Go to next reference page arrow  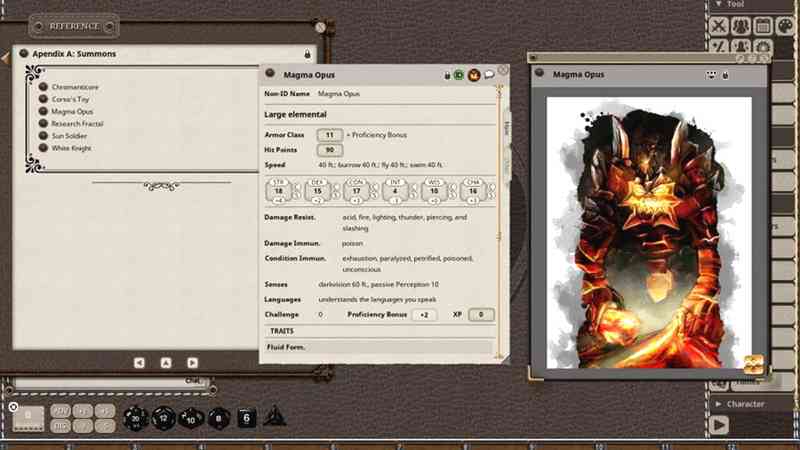(x=192, y=362)
